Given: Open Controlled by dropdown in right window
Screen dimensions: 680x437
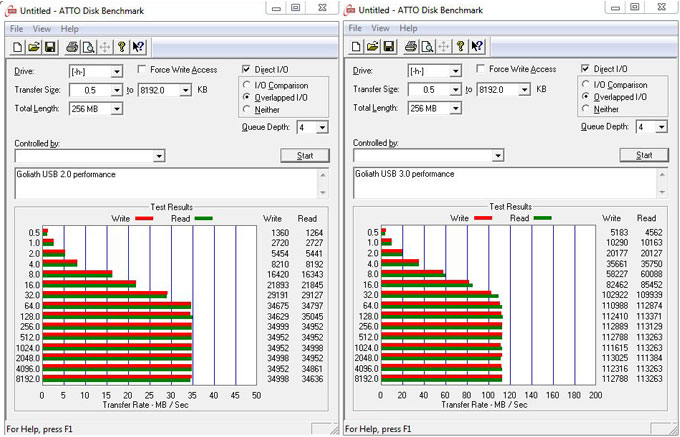Looking at the screenshot, I should (x=498, y=155).
